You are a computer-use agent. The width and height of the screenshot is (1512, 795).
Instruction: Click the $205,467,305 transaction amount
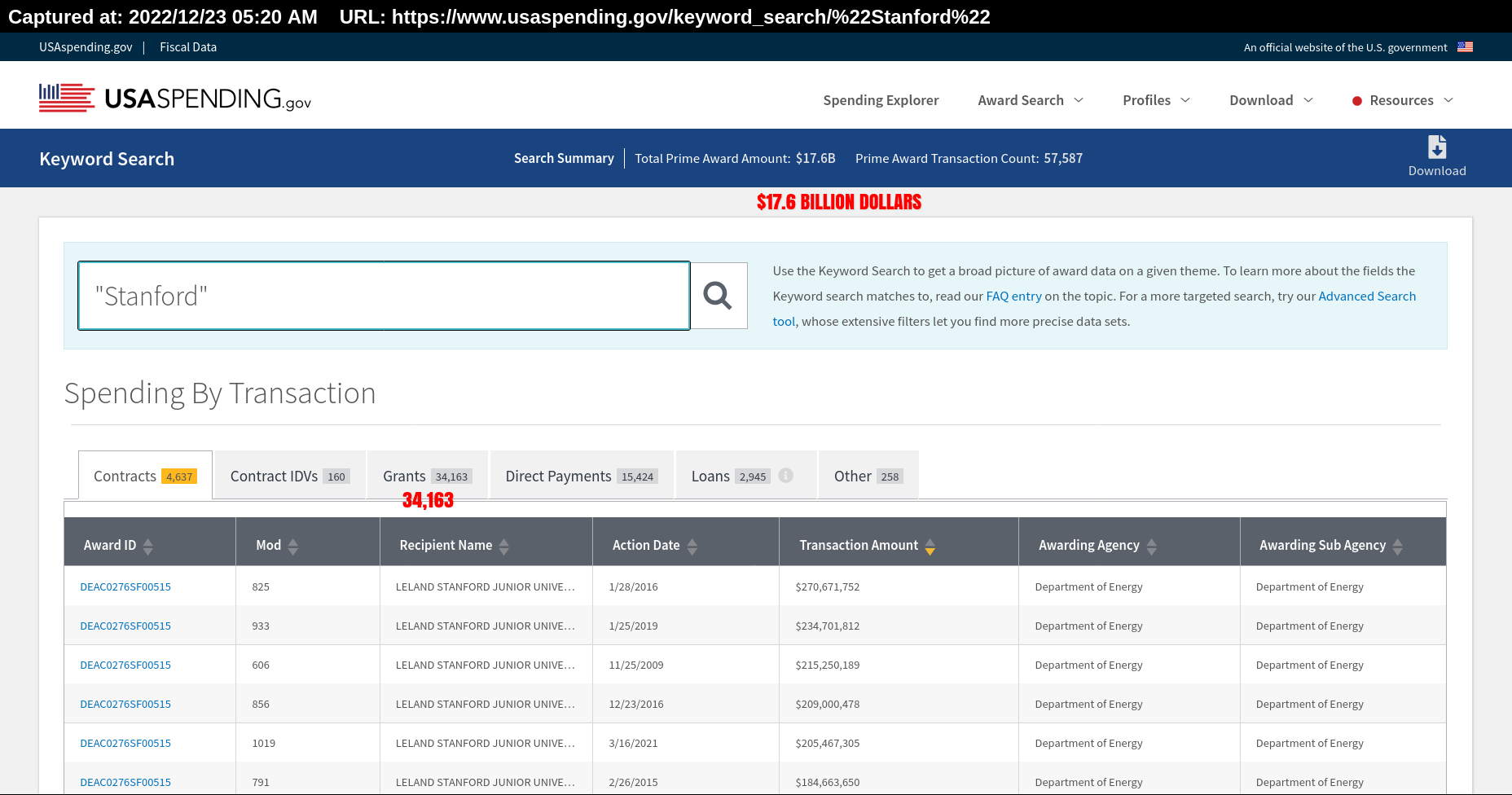pyautogui.click(x=828, y=743)
